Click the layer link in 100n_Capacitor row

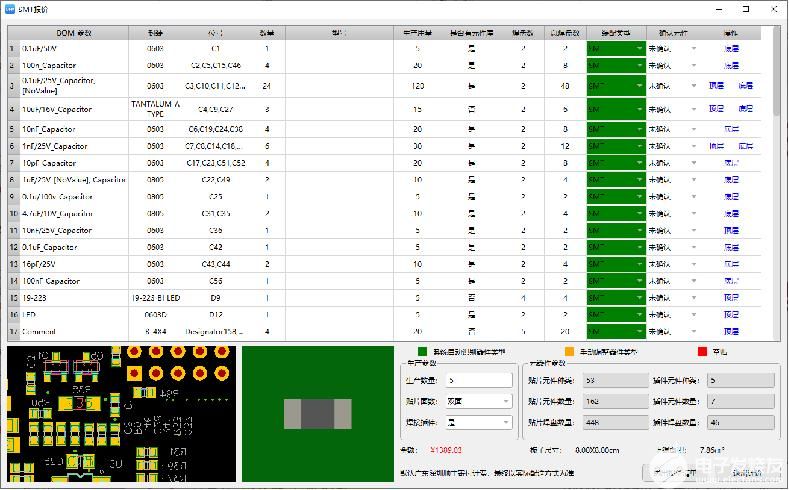point(731,65)
